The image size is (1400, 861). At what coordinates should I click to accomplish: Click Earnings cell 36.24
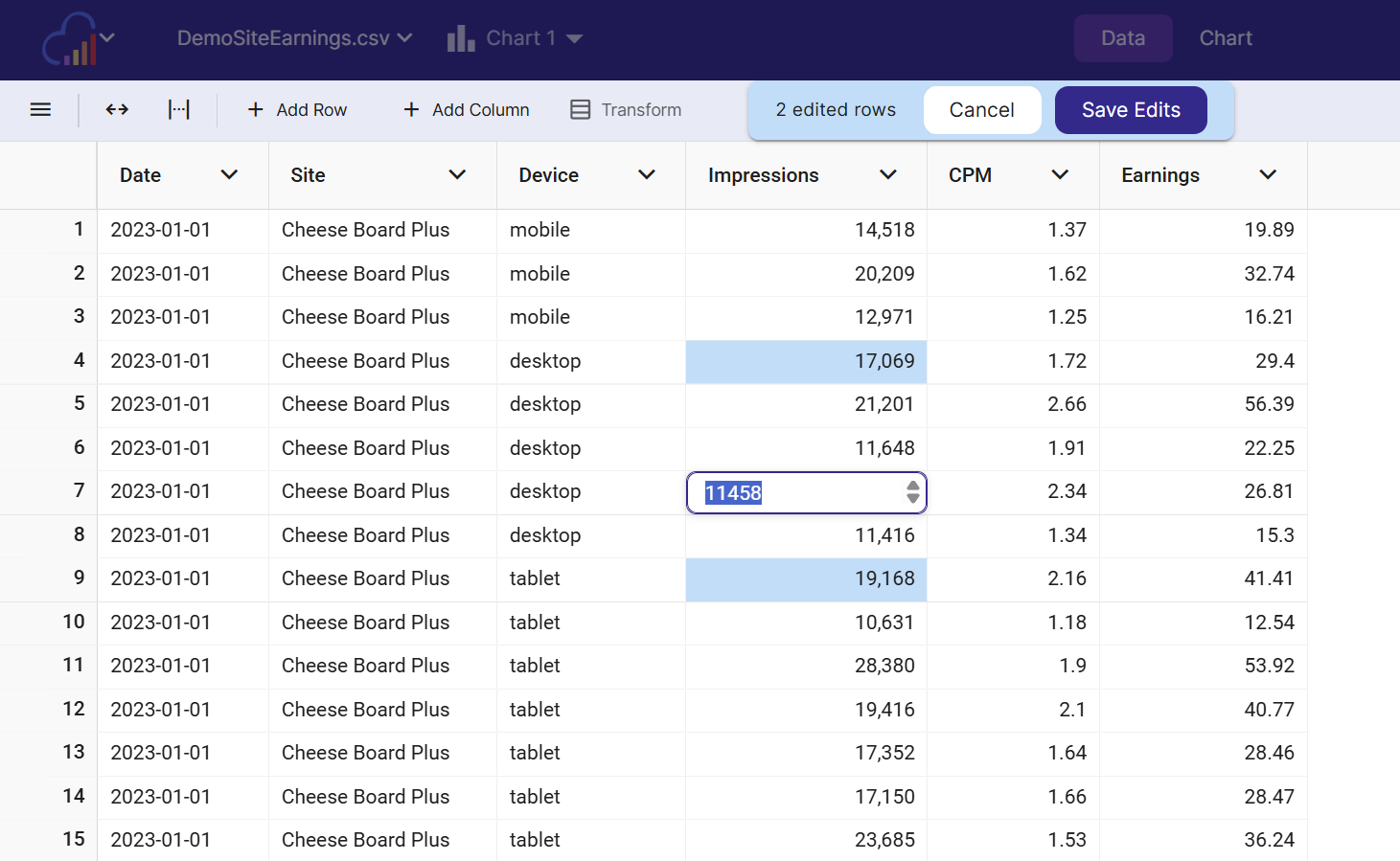coord(1204,840)
